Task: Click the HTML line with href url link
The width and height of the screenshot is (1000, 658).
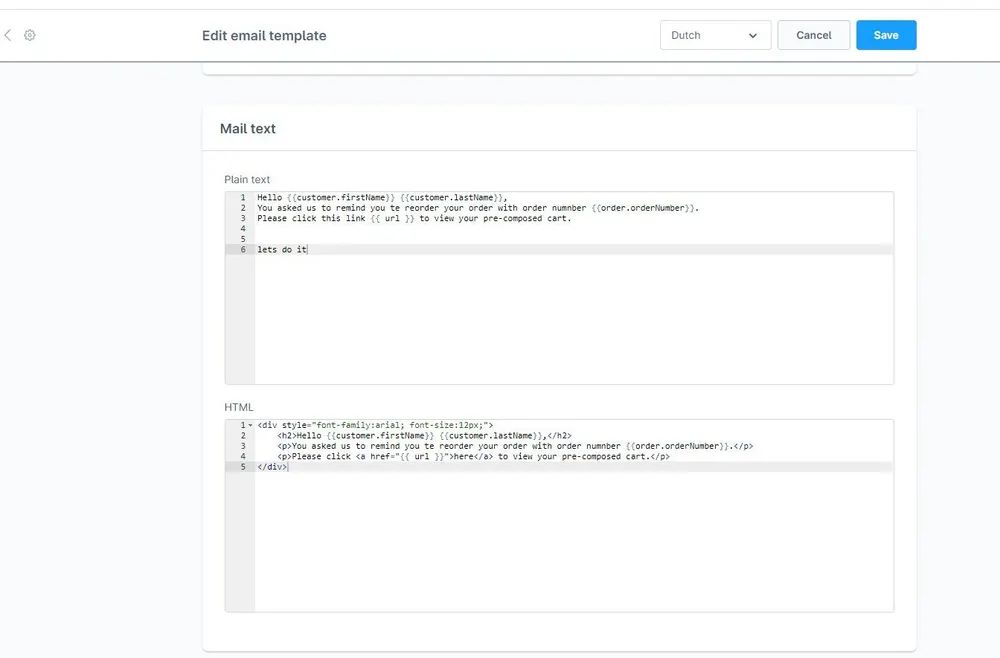Action: click(473, 457)
